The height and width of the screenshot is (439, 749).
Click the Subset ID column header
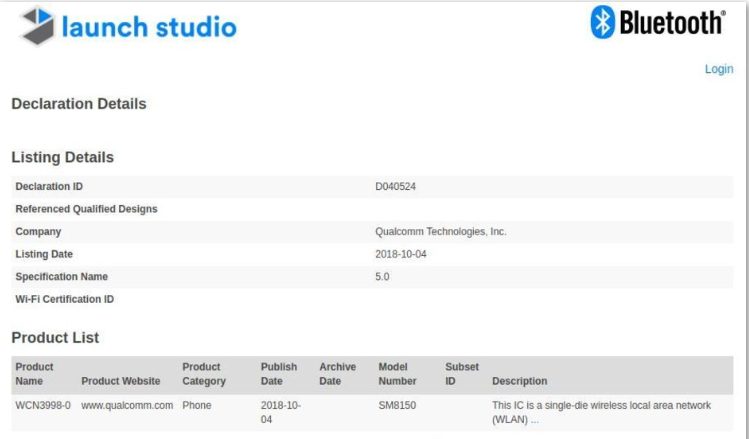[461, 374]
